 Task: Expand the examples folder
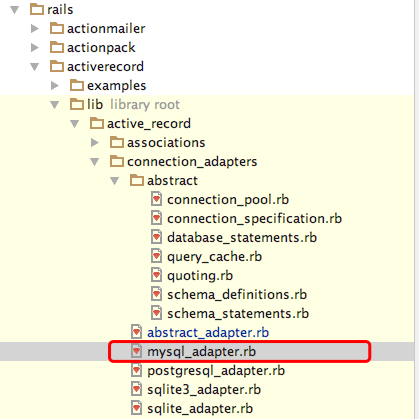pyautogui.click(x=55, y=85)
